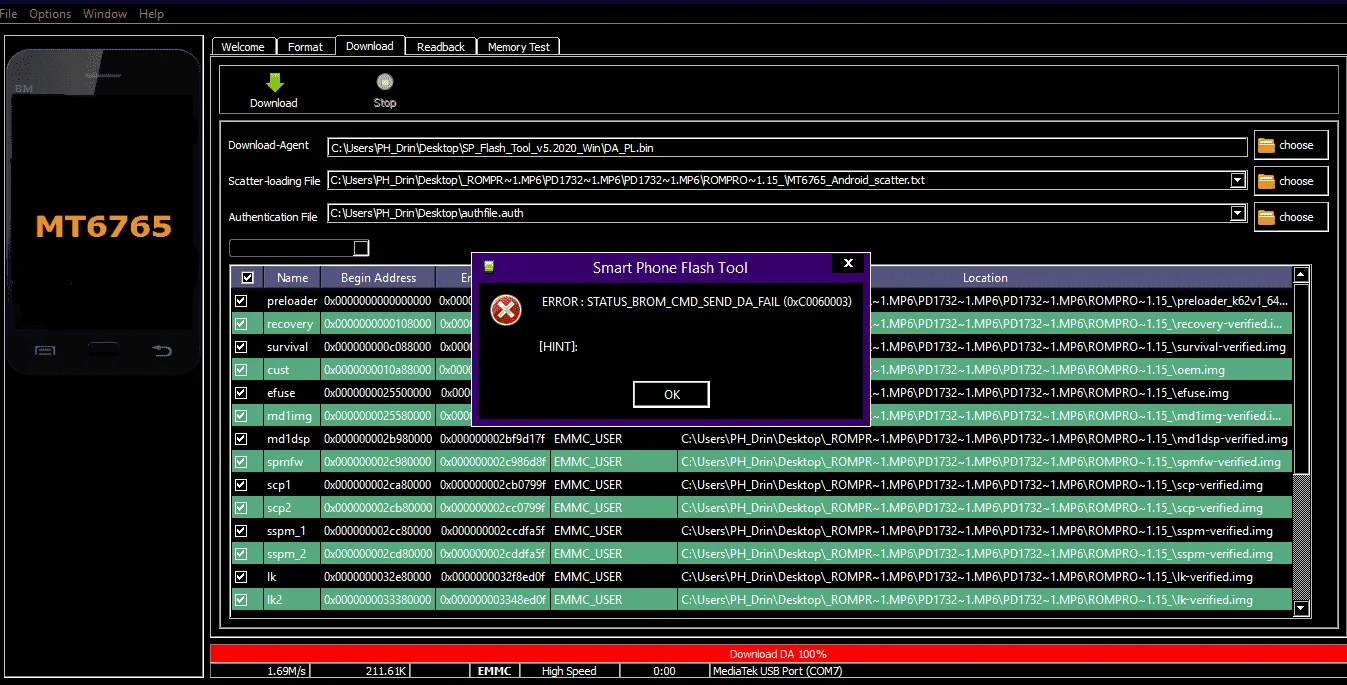
Task: Uncheck the sspm_1 partition checkbox
Action: click(240, 531)
